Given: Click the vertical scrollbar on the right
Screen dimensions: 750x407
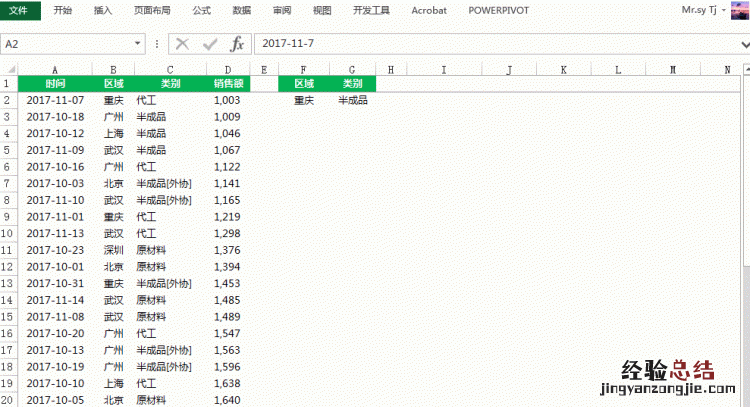Looking at the screenshot, I should (745, 200).
